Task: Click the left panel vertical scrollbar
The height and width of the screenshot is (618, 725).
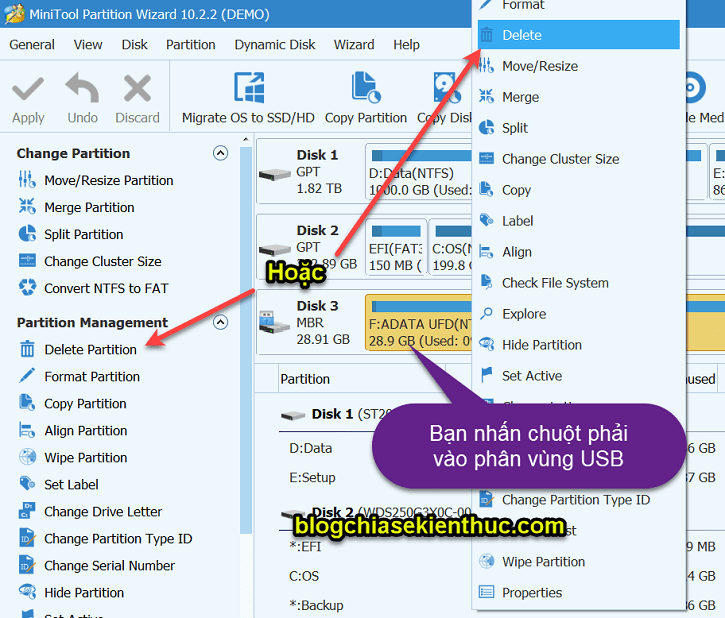Action: pyautogui.click(x=246, y=340)
